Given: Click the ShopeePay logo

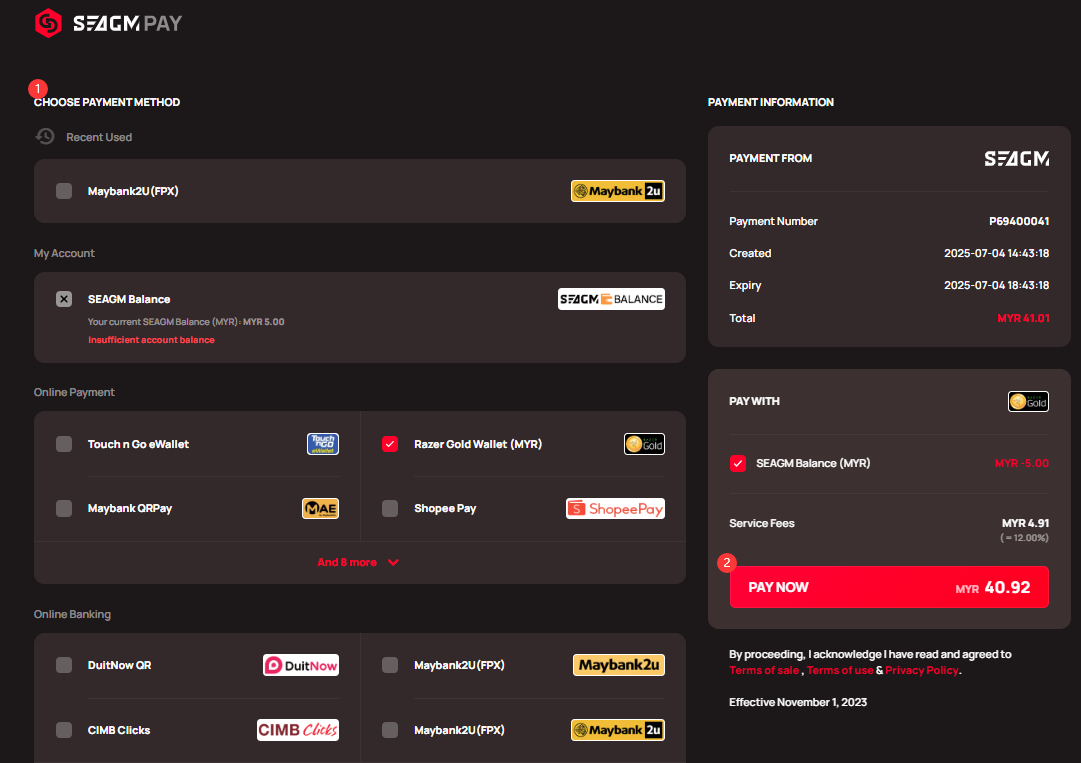Looking at the screenshot, I should 616,509.
